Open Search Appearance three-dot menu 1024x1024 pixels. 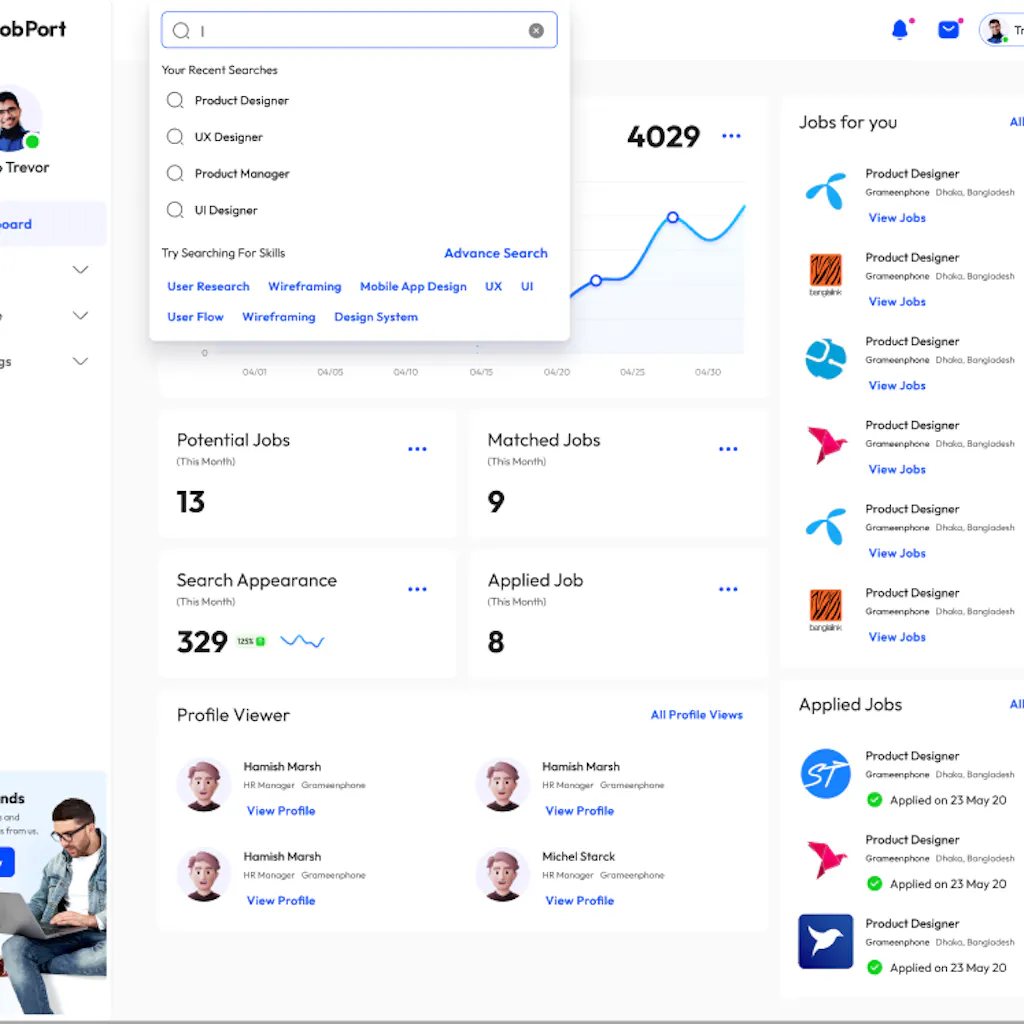point(417,589)
